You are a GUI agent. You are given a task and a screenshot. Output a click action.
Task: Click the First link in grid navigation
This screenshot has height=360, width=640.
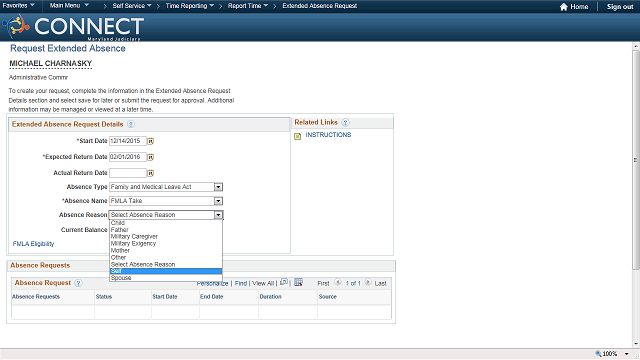(323, 283)
